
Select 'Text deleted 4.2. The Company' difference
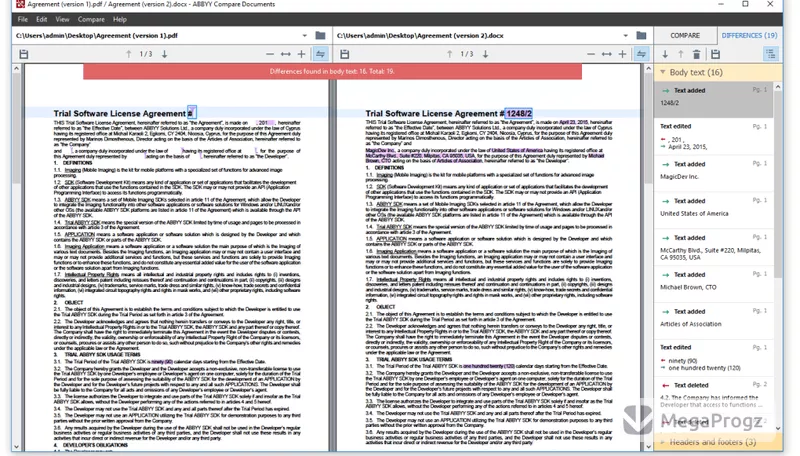click(714, 395)
